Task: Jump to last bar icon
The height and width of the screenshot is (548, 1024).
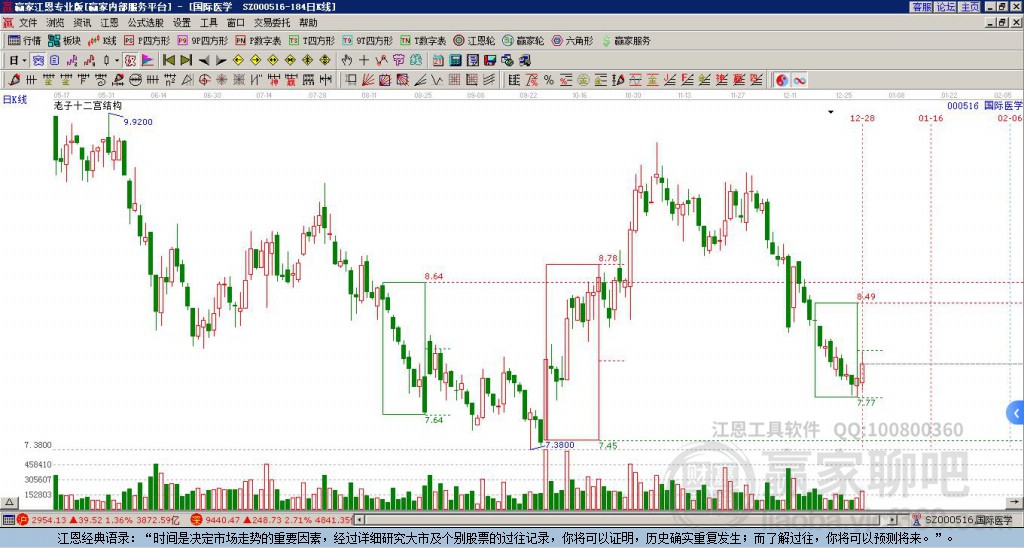Action: coord(185,61)
